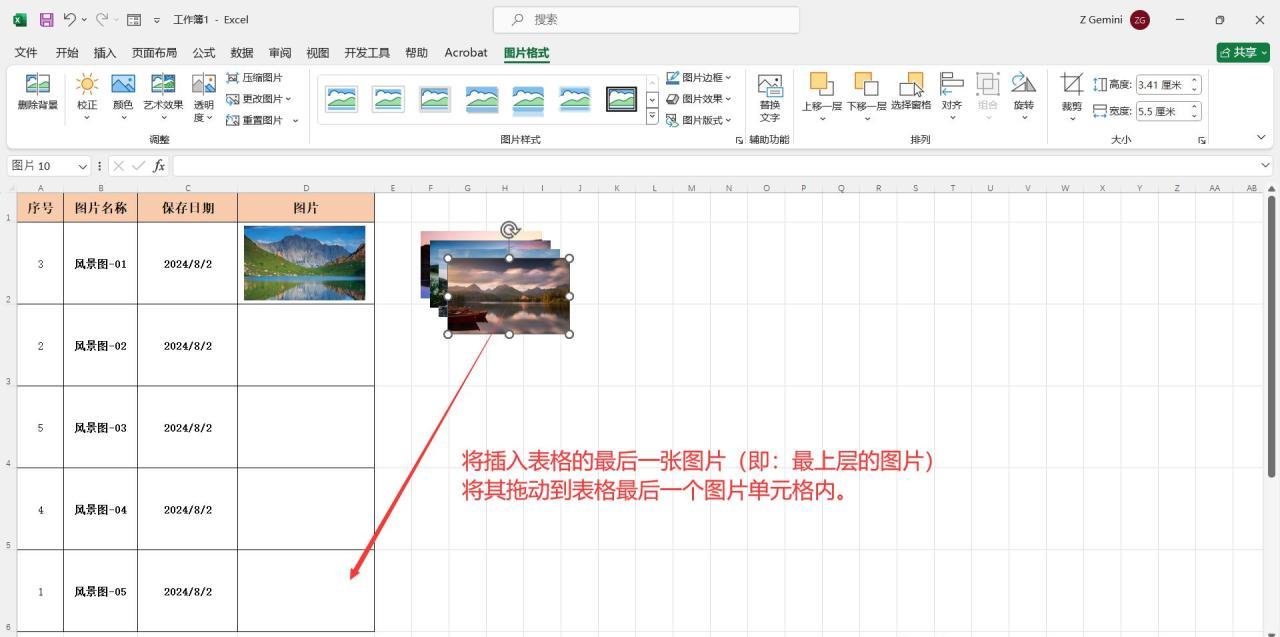The height and width of the screenshot is (637, 1280).
Task: Open the 文件 File menu
Action: coord(26,53)
